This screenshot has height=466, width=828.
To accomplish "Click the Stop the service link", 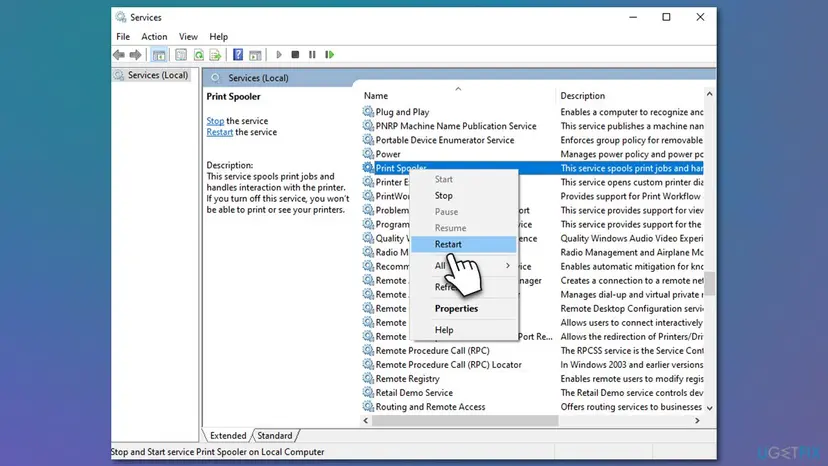I will point(215,121).
